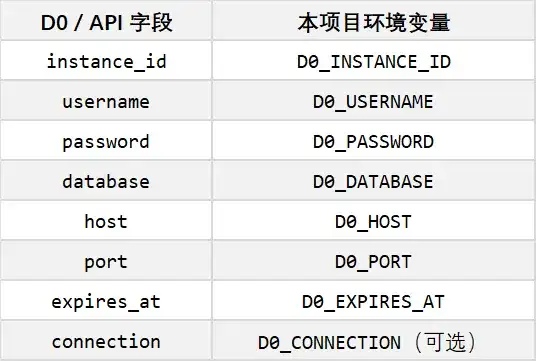Select the D0_PORT variable cell
Screen dimensions: 536x361
[374, 260]
